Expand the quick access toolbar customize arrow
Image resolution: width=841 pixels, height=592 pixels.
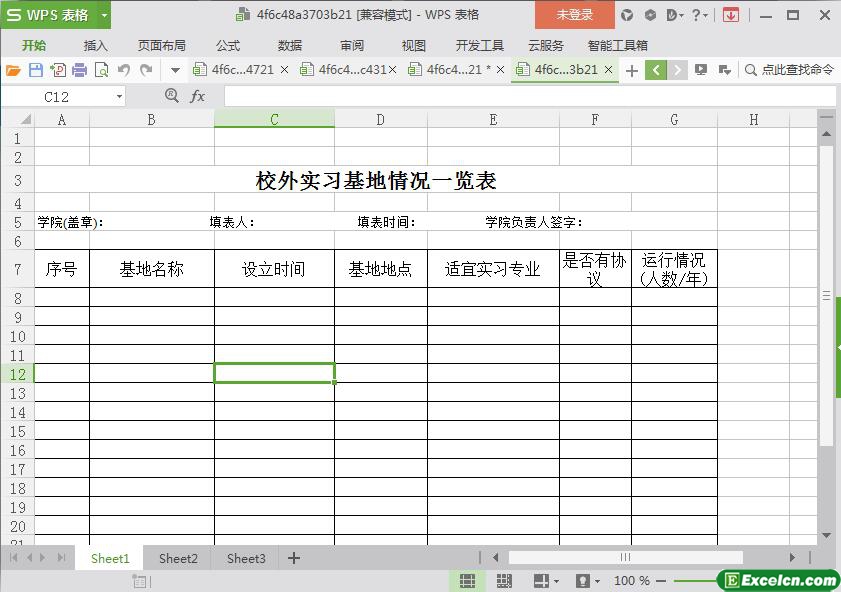175,70
